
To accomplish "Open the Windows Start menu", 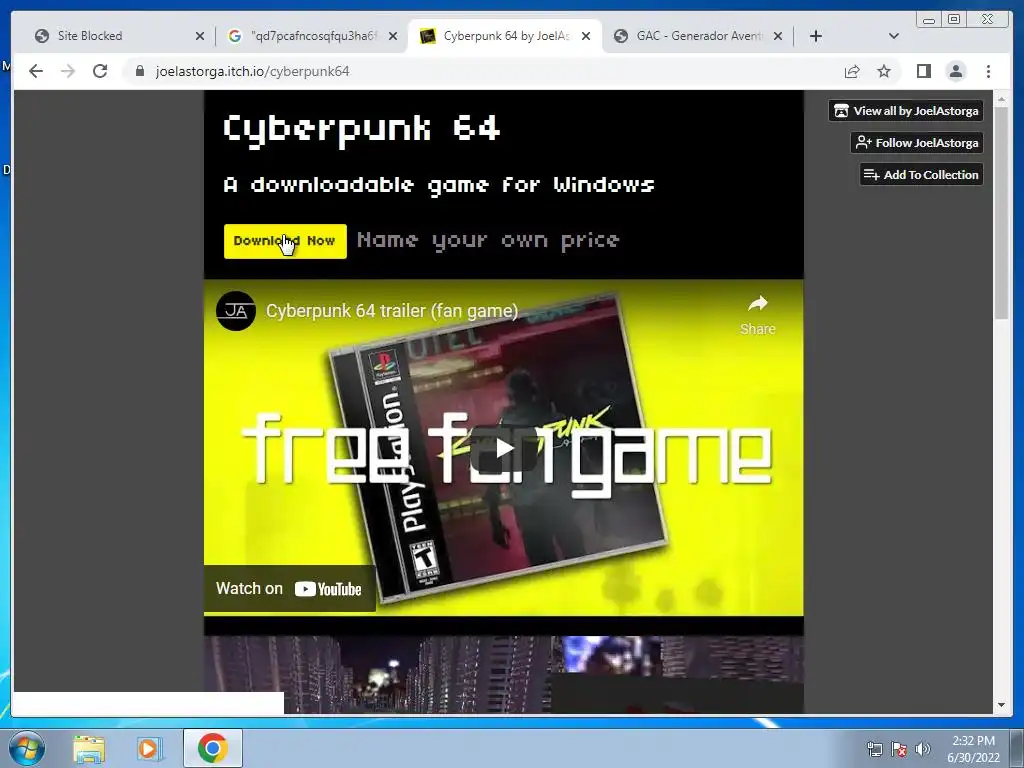I will pos(26,748).
